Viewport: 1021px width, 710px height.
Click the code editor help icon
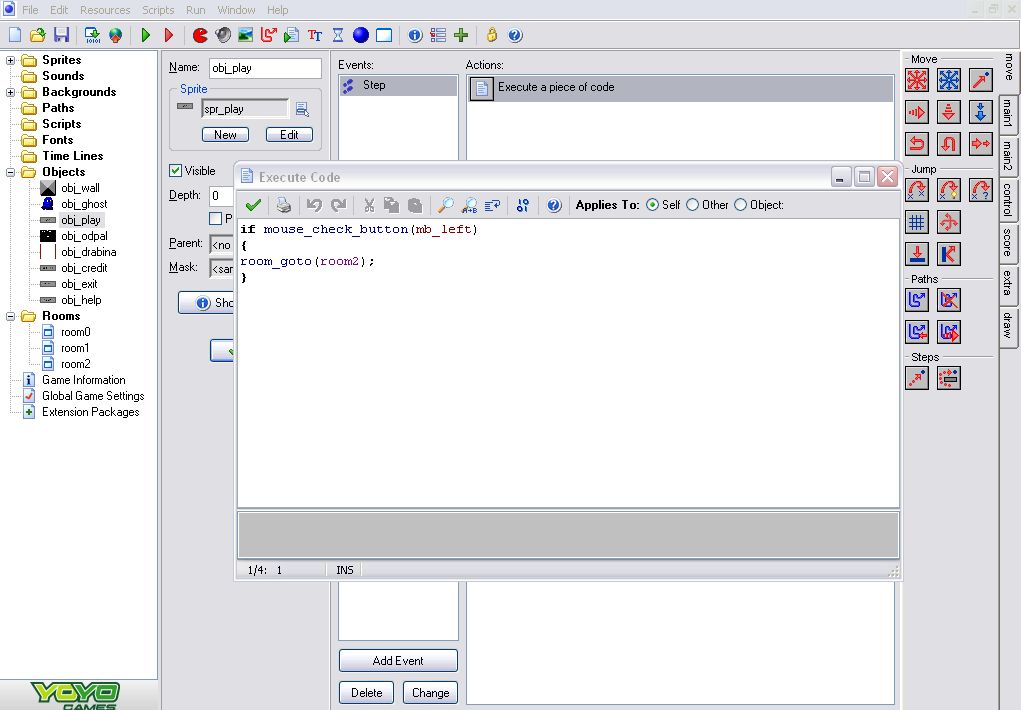553,205
